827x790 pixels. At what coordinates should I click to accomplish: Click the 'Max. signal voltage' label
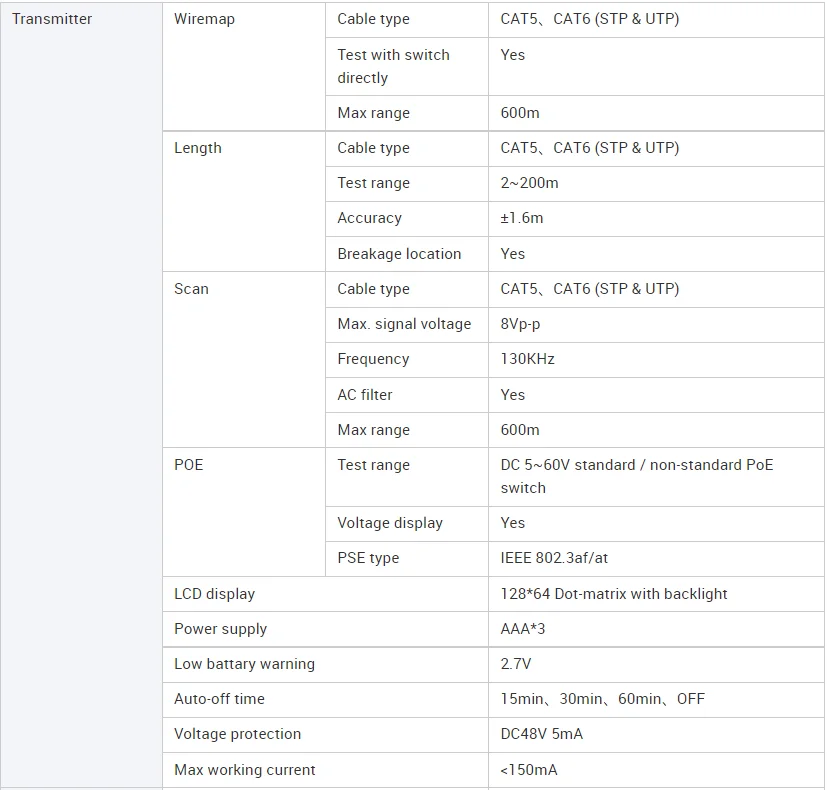click(x=404, y=324)
